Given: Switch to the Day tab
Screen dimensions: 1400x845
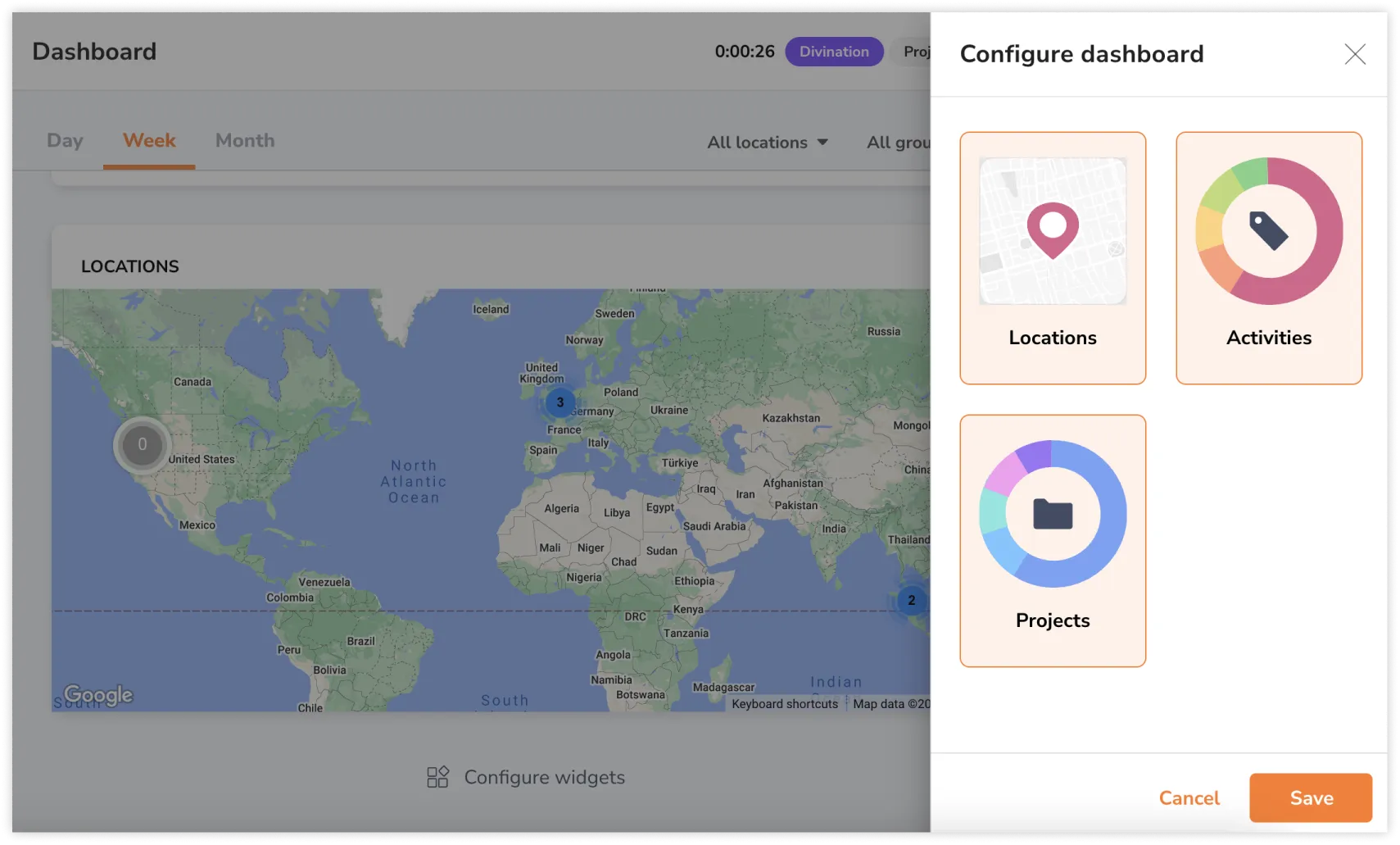Looking at the screenshot, I should click(65, 140).
